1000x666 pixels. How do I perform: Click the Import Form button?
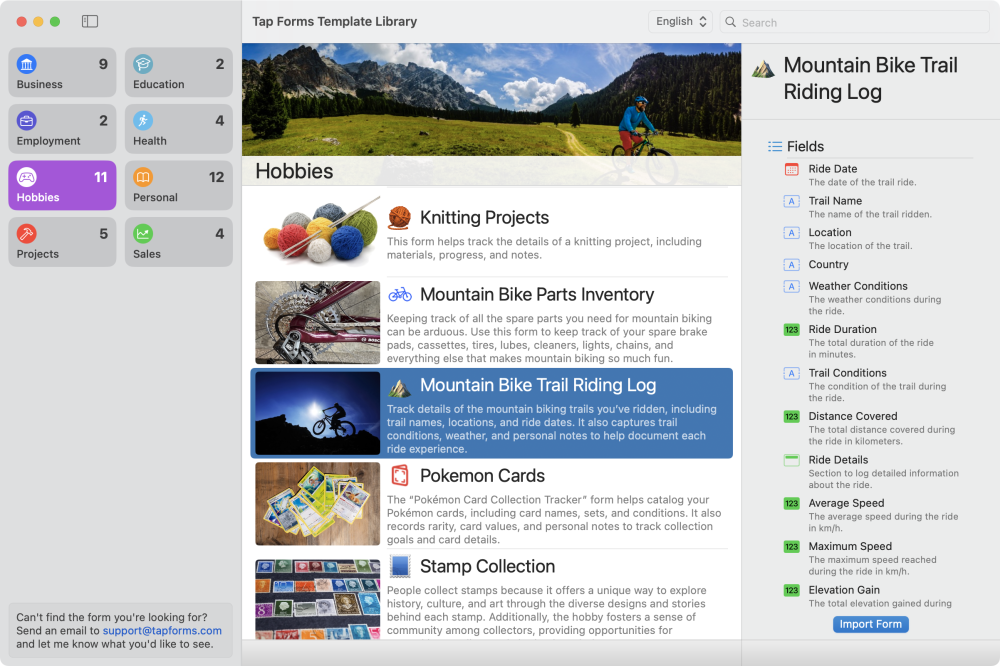(x=870, y=624)
